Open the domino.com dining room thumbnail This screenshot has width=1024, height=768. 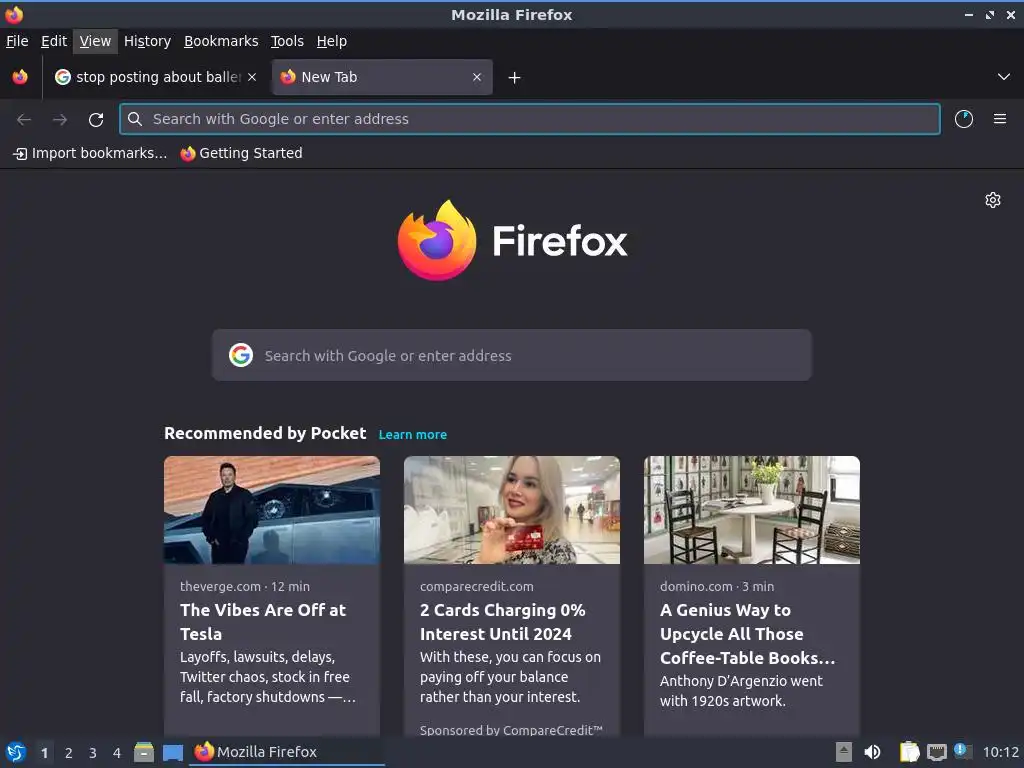(752, 510)
